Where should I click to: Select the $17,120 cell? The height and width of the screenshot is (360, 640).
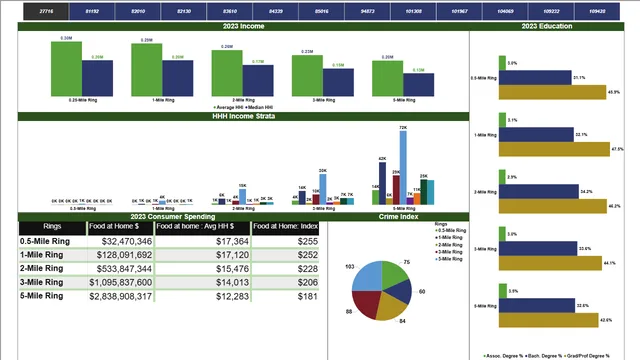pos(202,255)
